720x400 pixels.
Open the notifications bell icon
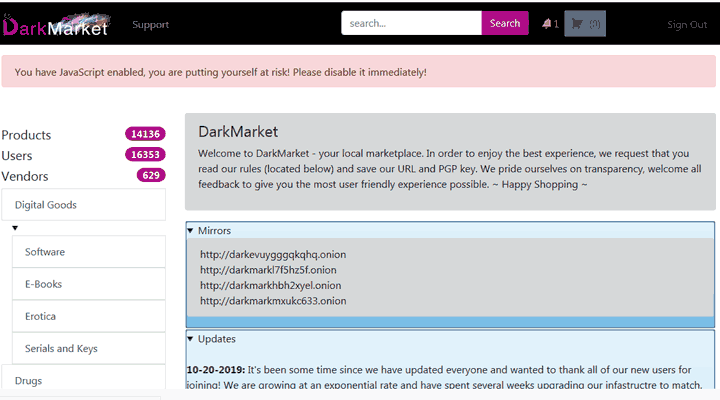click(547, 24)
